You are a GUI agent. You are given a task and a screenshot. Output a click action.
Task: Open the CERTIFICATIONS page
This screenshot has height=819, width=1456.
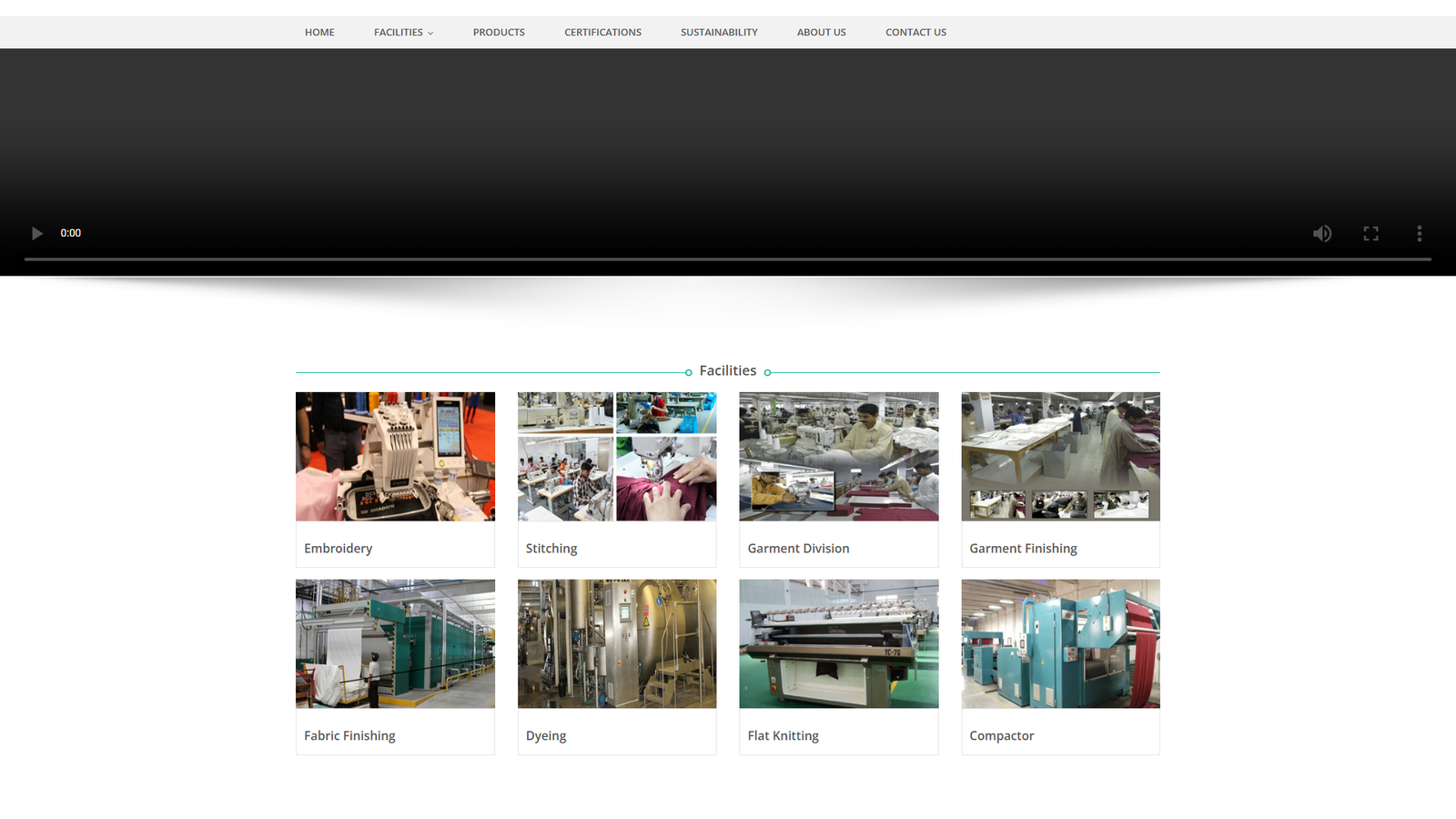point(602,32)
